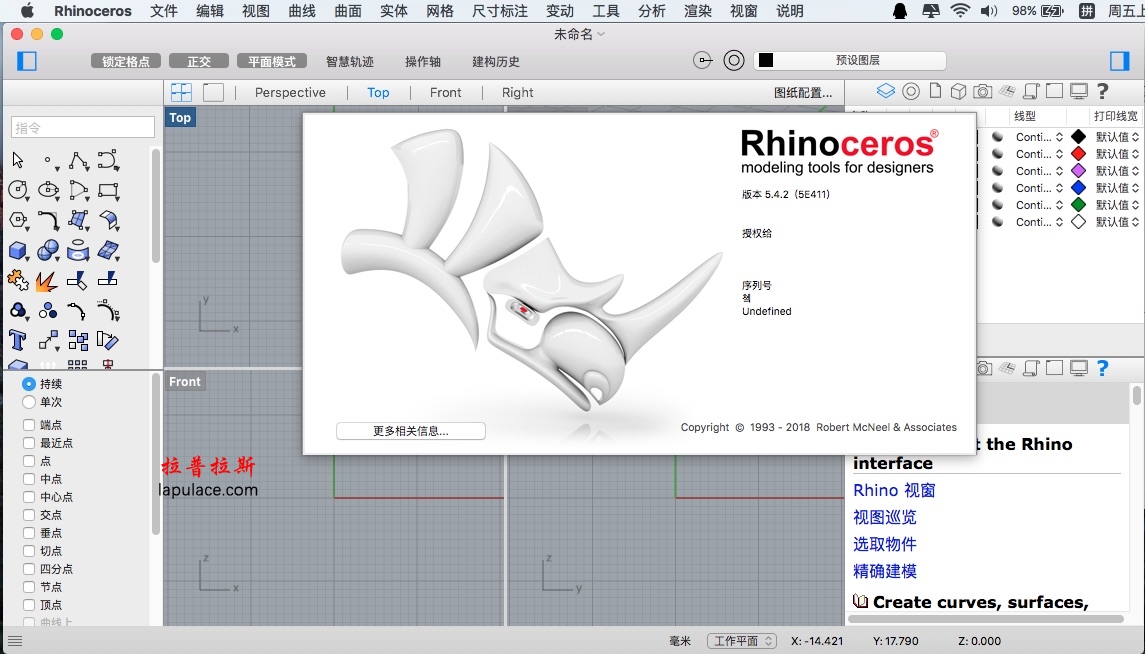This screenshot has height=654, width=1145.
Task: Open linetype dropdown for purple layer
Action: coord(1039,171)
